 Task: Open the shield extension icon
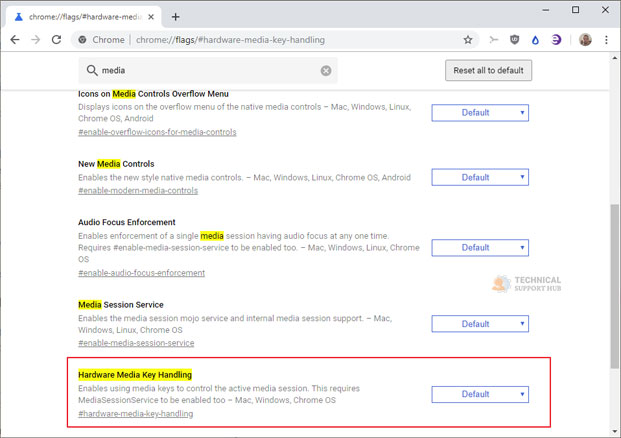(514, 40)
